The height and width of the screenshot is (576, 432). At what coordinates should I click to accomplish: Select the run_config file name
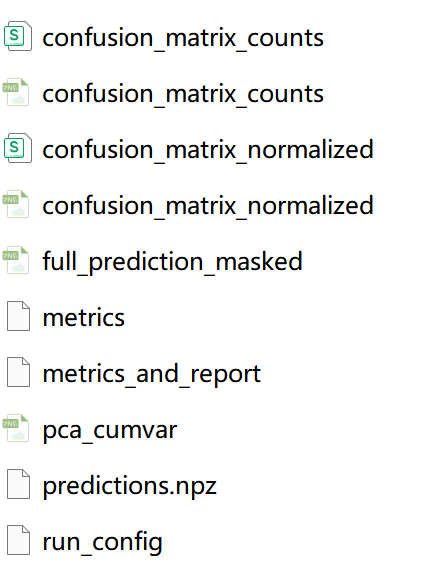coord(102,543)
